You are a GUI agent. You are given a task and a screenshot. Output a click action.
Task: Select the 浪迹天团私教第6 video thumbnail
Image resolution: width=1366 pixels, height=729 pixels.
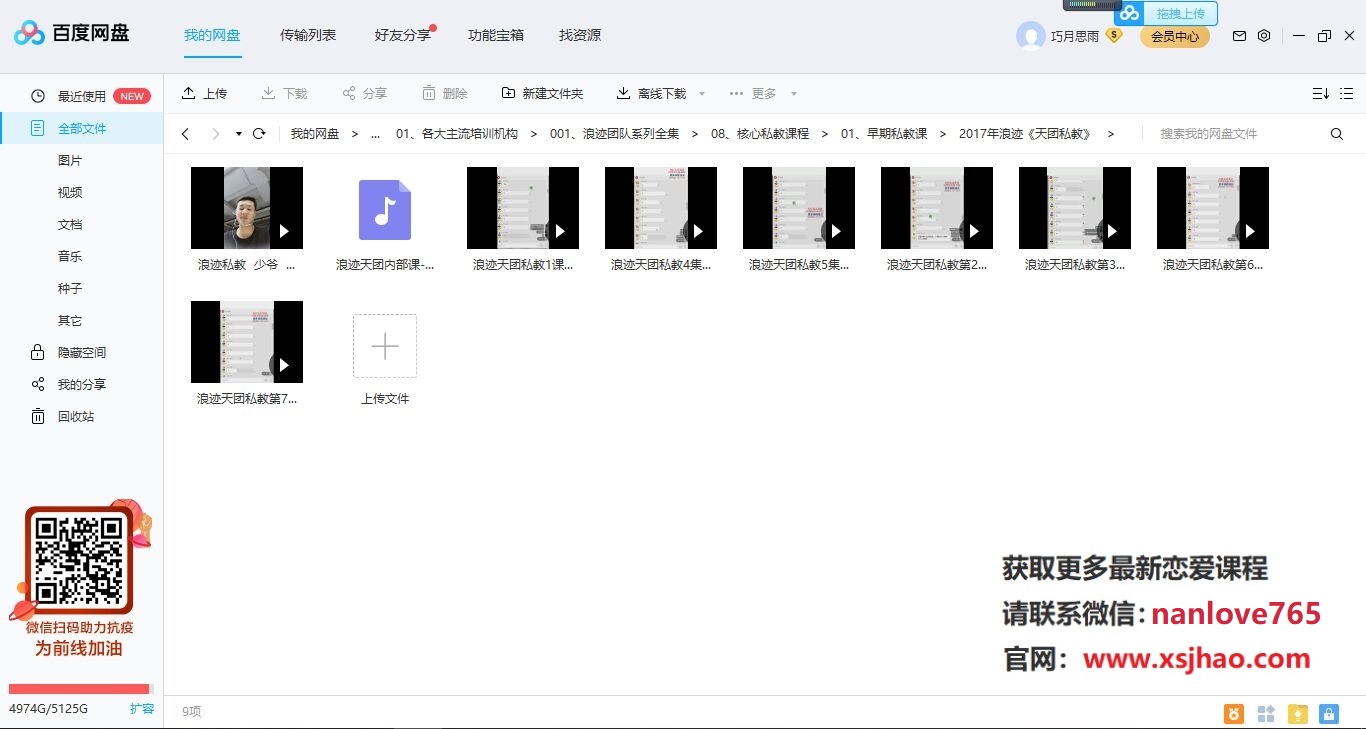tap(1213, 208)
